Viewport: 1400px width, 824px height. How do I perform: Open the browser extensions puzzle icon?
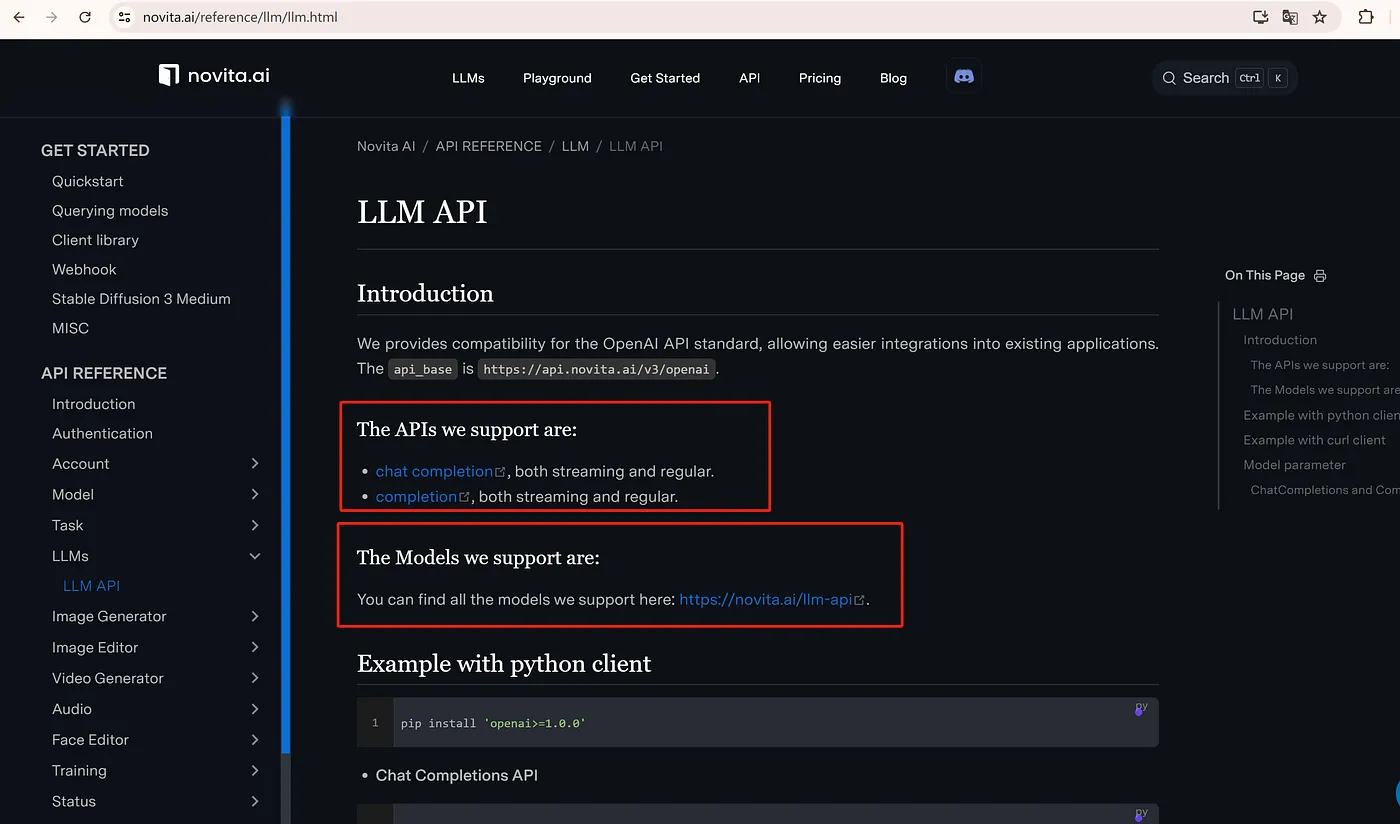[x=1366, y=17]
